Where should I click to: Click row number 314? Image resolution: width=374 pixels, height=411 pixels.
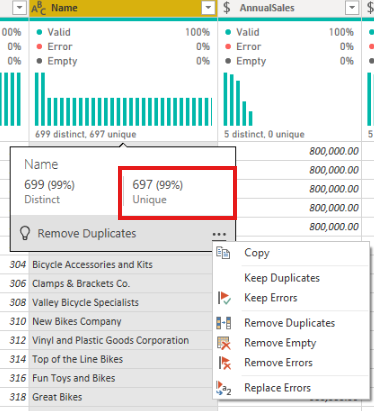pos(17,359)
